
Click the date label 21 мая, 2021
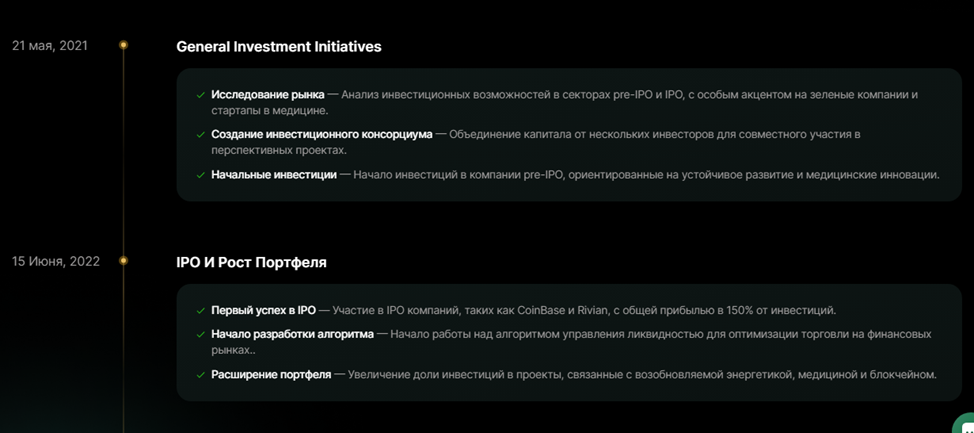(49, 45)
